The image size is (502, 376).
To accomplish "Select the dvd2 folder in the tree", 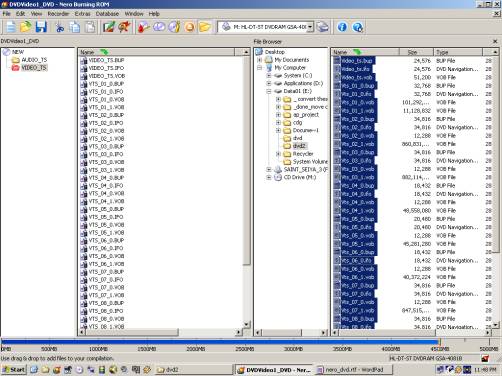I will [299, 146].
